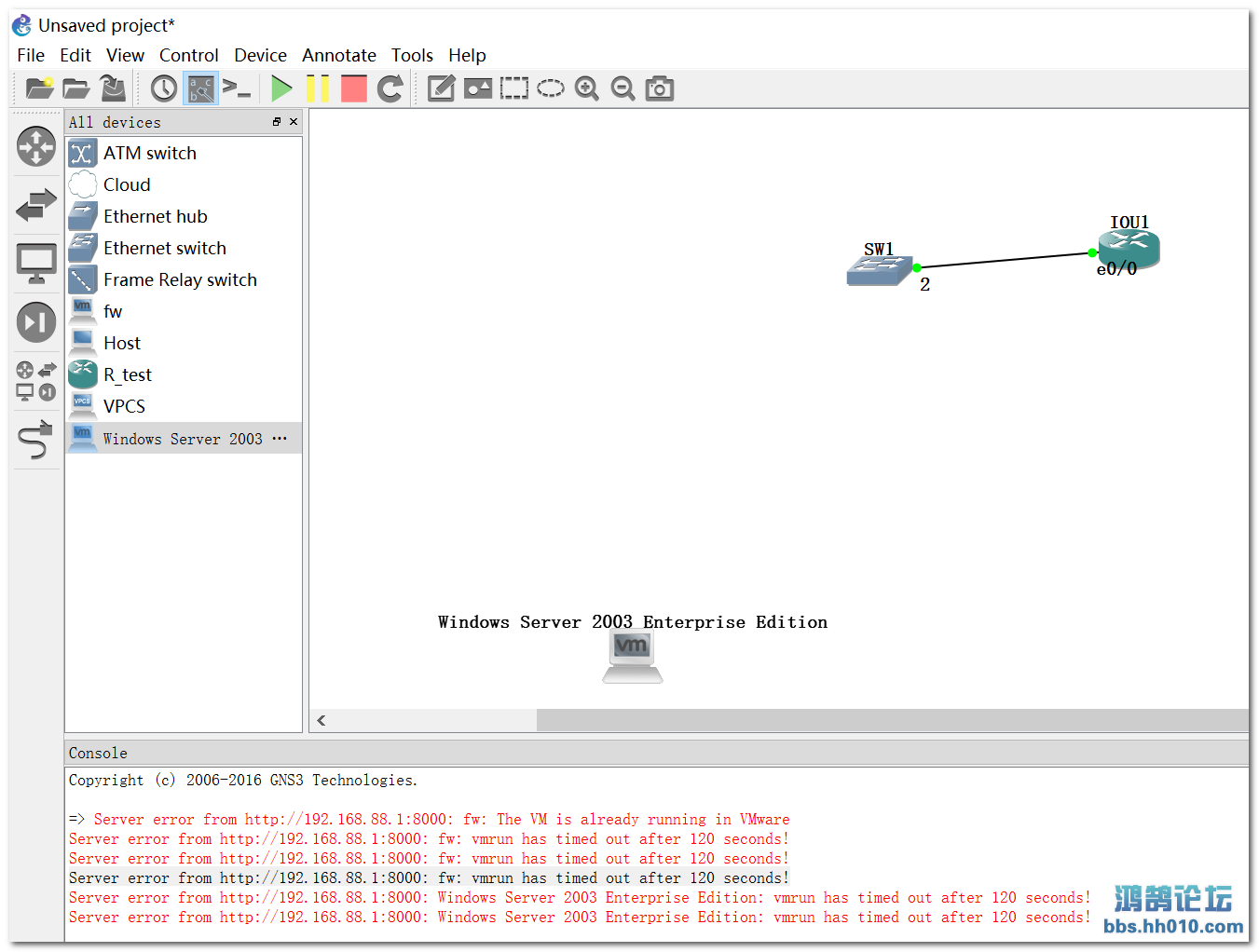The width and height of the screenshot is (1259, 952).
Task: Close the All devices panel
Action: click(294, 122)
